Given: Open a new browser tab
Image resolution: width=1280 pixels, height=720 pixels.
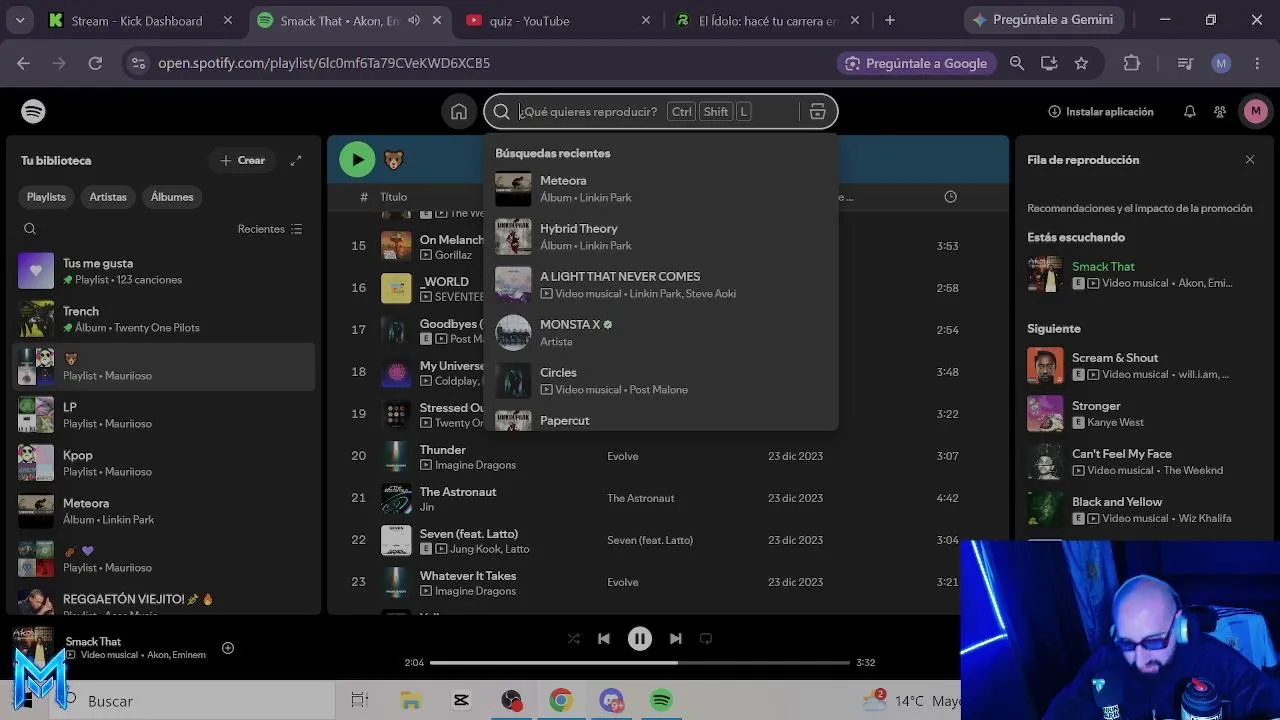Looking at the screenshot, I should 890,20.
